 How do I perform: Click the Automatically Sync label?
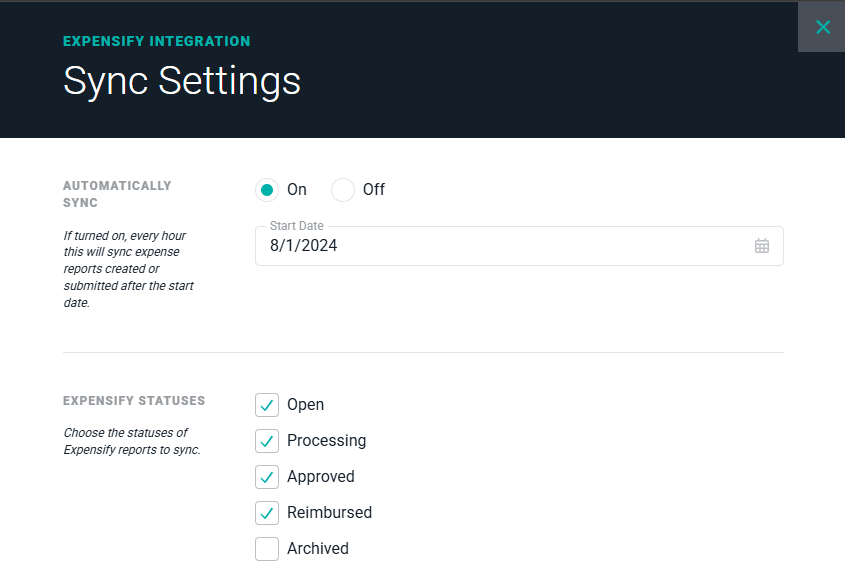click(117, 194)
